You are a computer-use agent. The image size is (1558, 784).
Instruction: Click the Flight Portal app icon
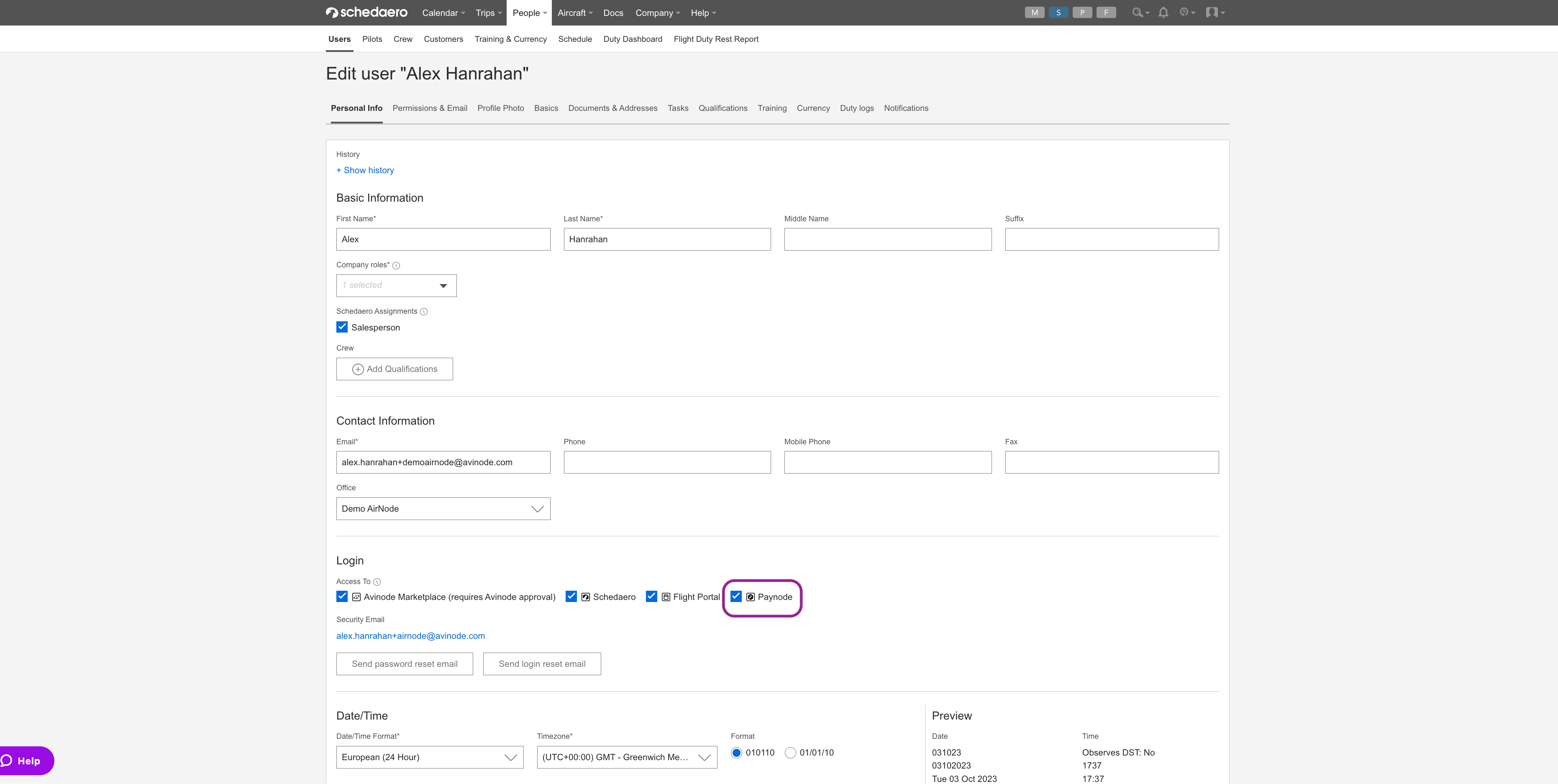(x=666, y=597)
